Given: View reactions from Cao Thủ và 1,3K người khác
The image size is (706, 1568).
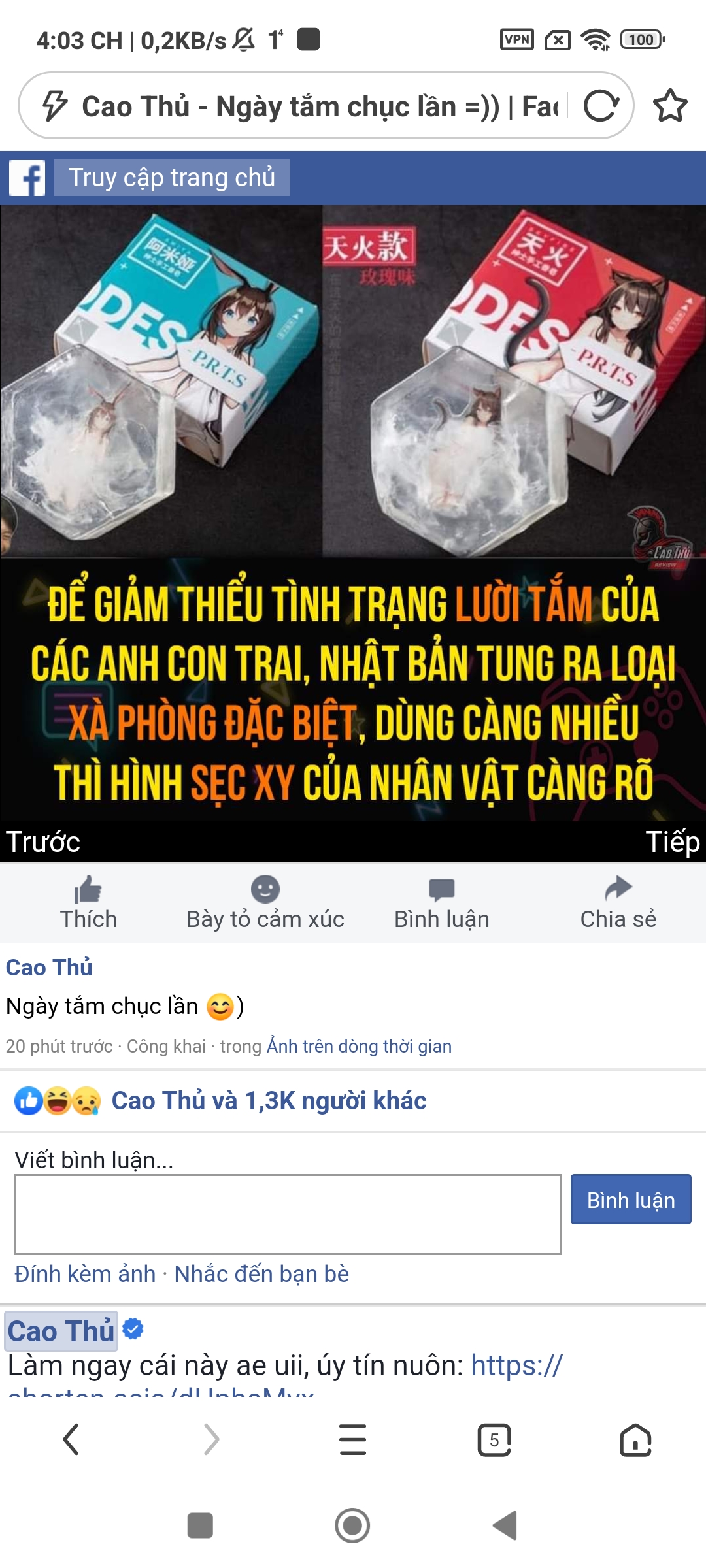Looking at the screenshot, I should pos(269,1101).
